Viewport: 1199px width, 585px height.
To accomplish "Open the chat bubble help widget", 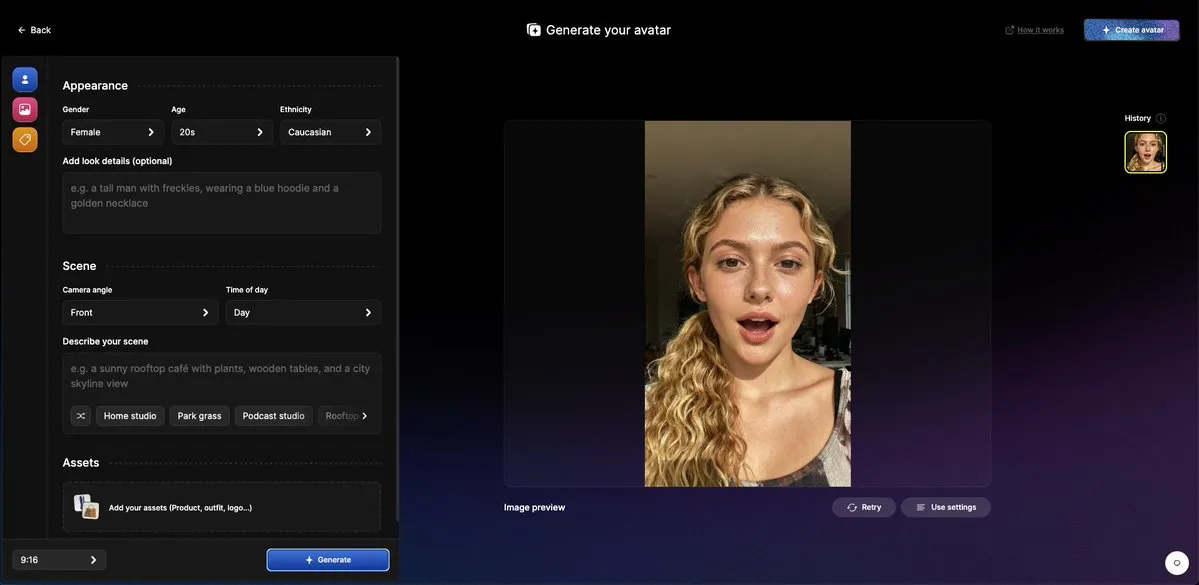I will 1177,563.
